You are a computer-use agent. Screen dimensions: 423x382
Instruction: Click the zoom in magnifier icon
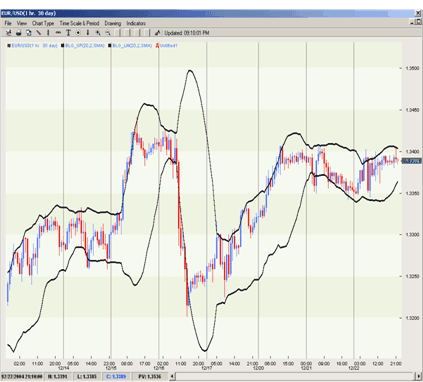click(98, 33)
